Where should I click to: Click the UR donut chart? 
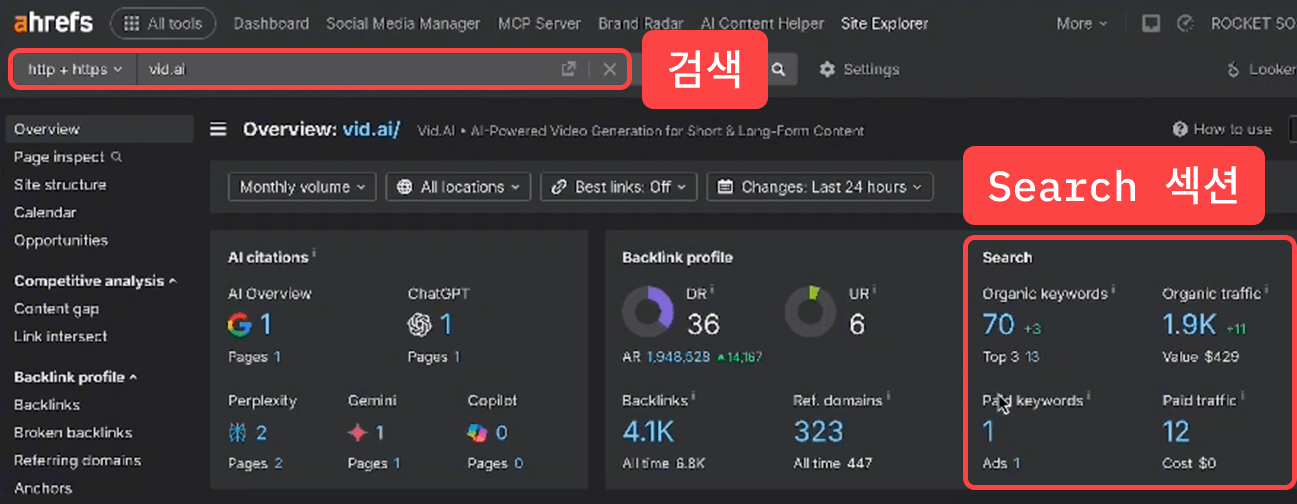810,312
